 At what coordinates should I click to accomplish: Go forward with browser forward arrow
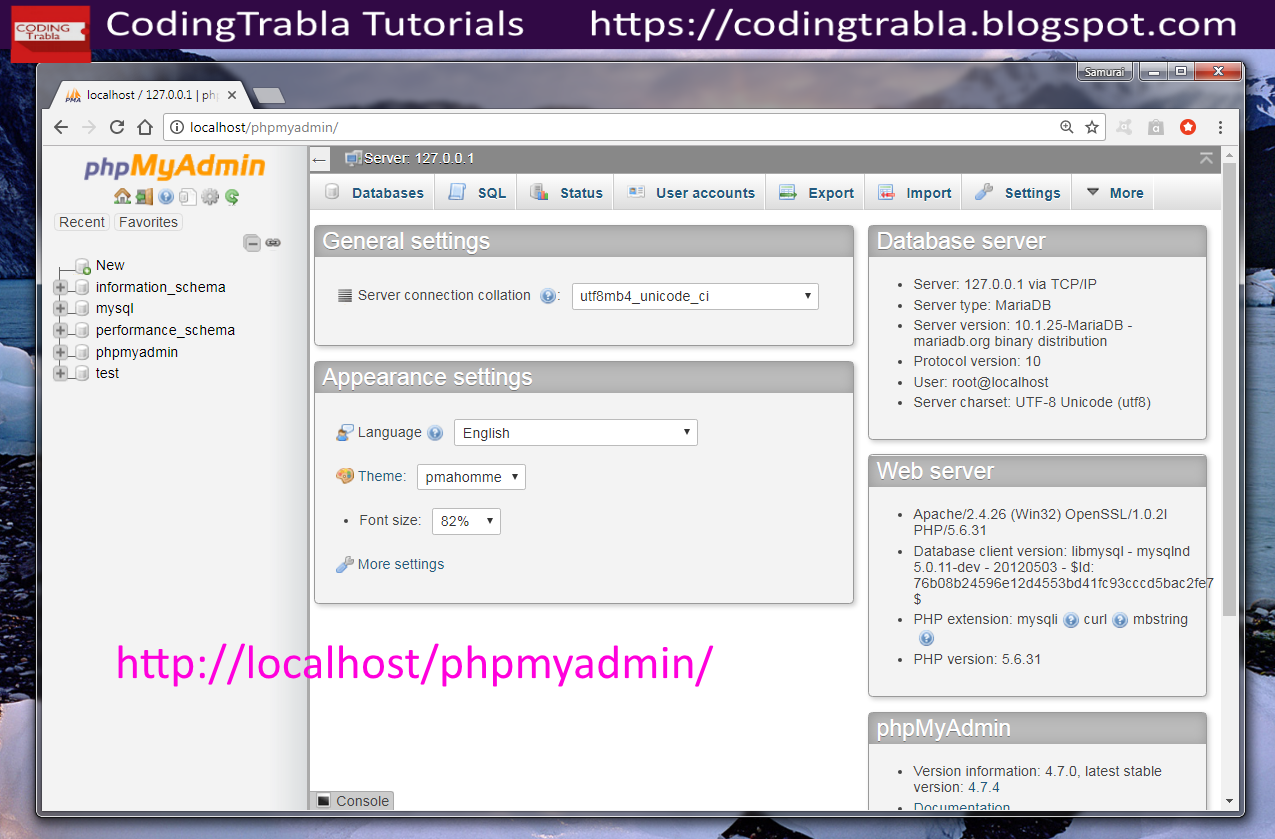[x=89, y=127]
